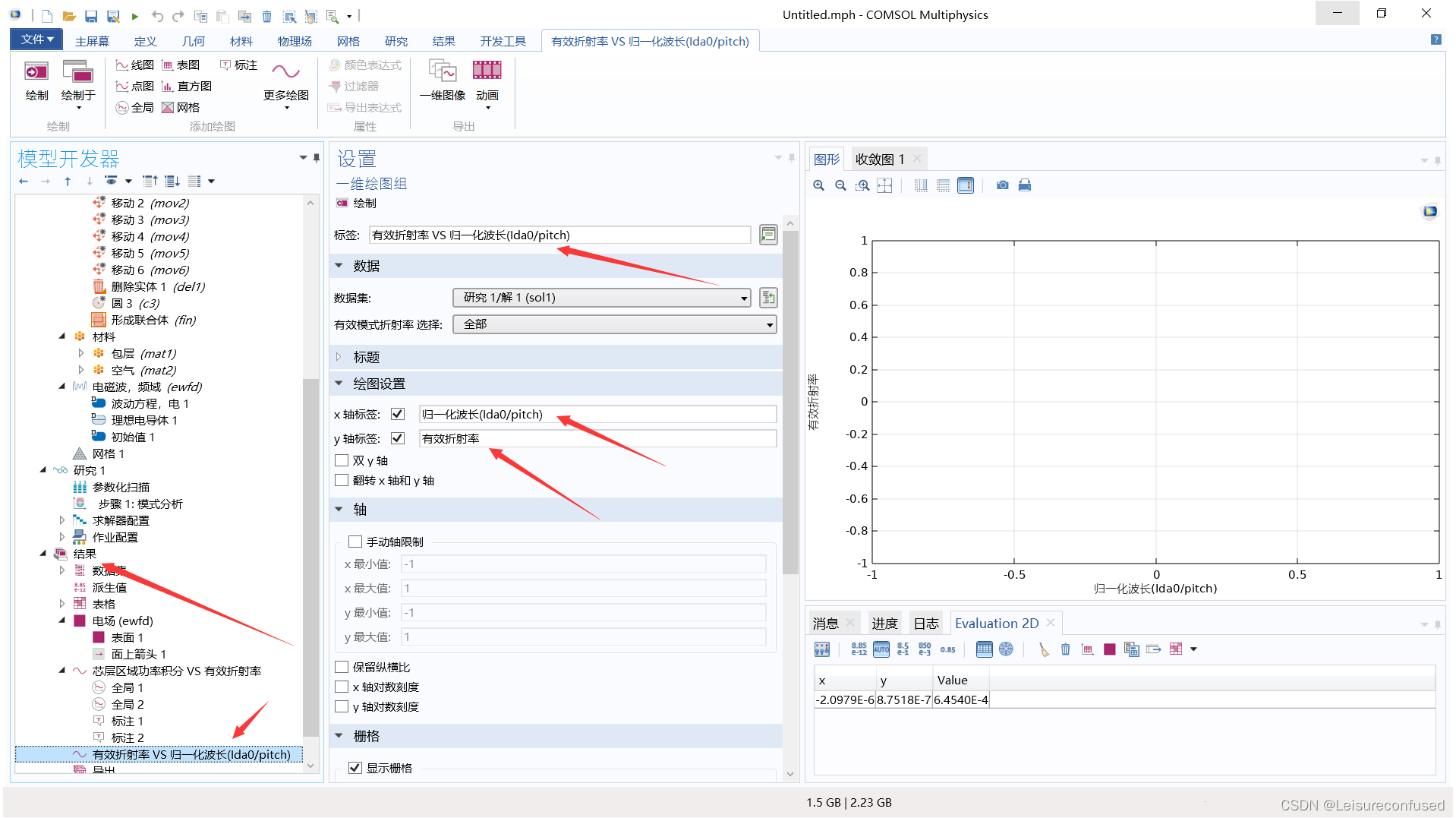Screen dimensions: 1456x818
Task: Toggle 显示栅格 checkbox
Action: [355, 769]
